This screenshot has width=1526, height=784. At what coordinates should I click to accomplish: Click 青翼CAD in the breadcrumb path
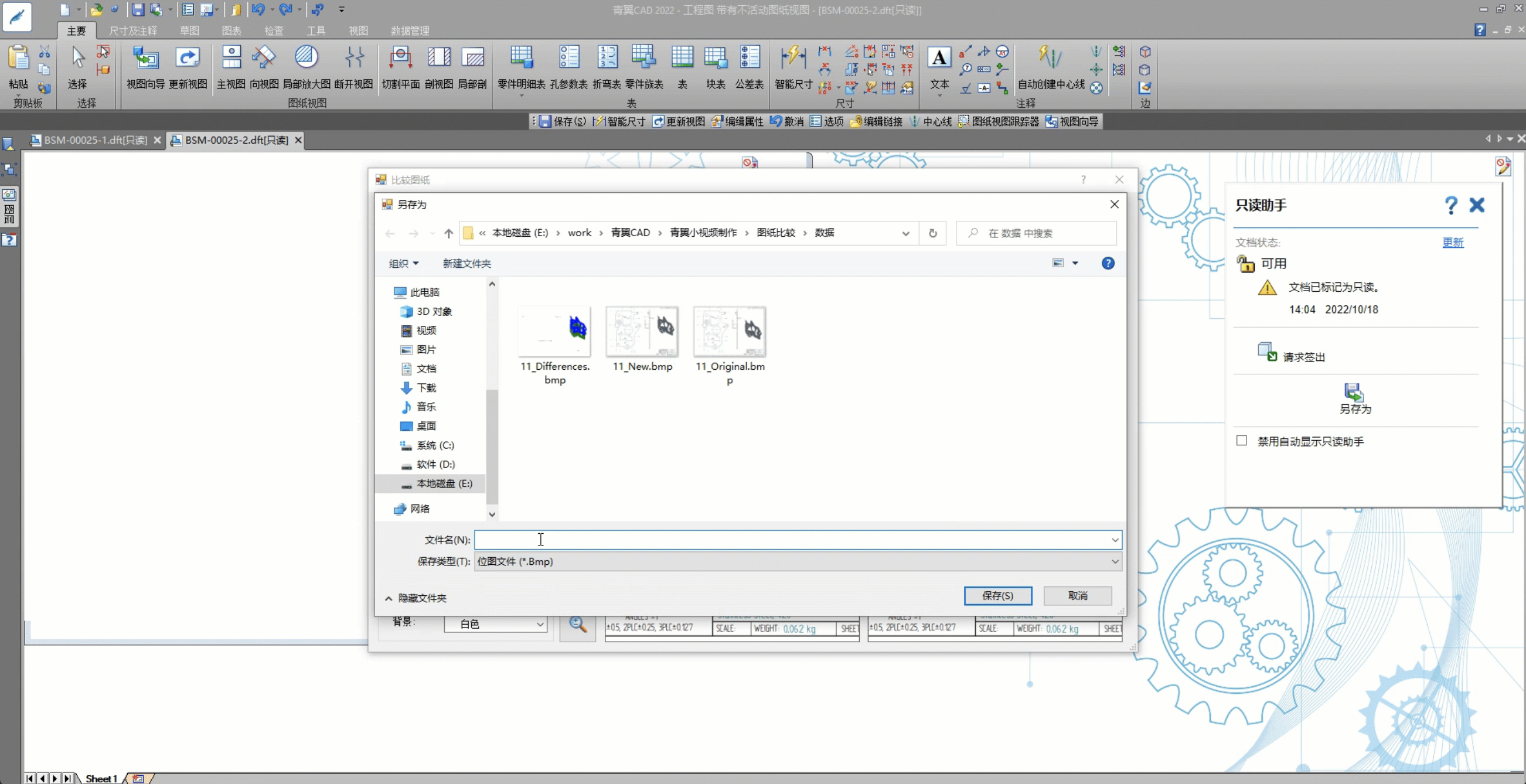[x=631, y=233]
